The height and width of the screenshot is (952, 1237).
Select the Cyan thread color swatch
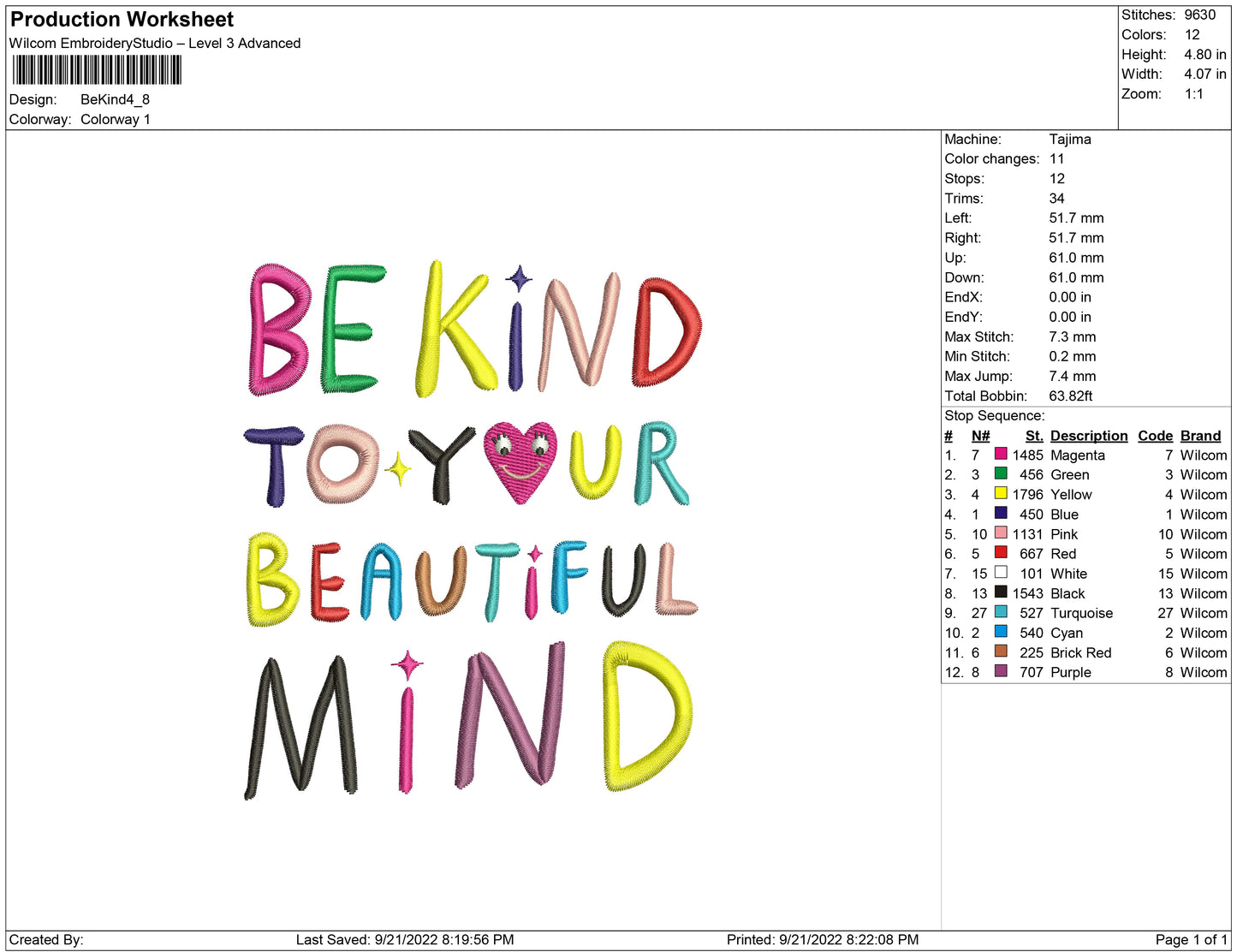(x=1000, y=631)
